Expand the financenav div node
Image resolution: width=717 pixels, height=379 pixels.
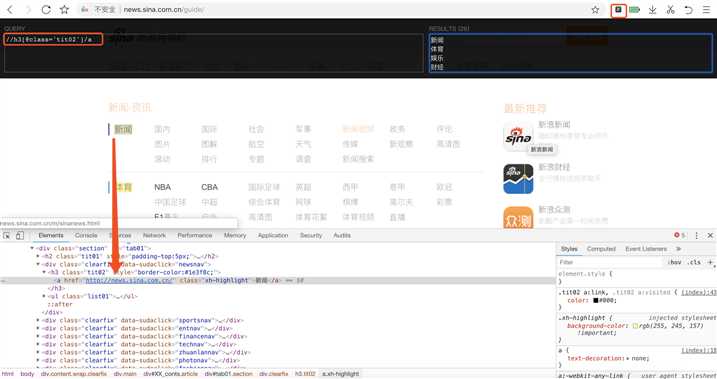pos(38,336)
